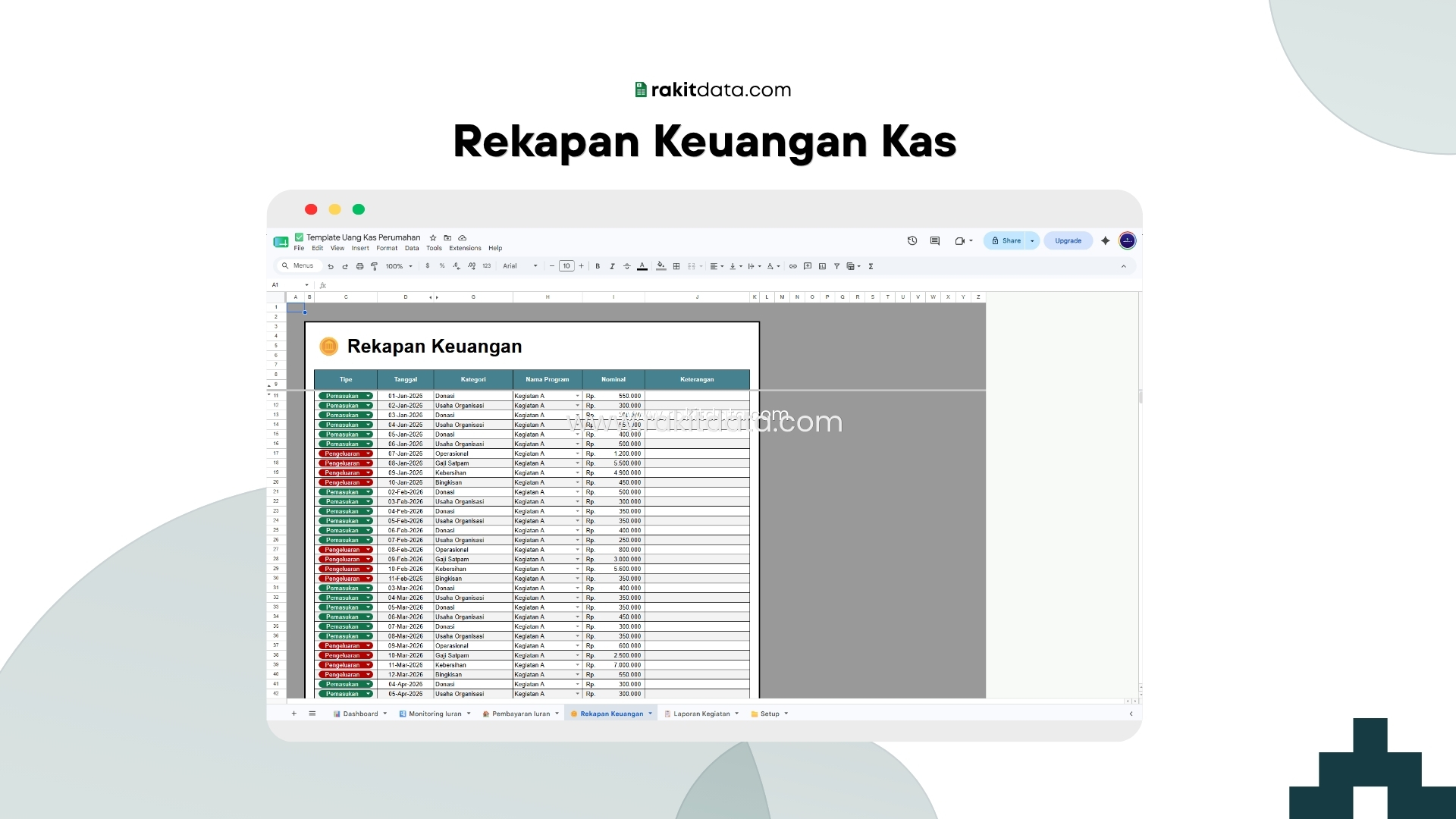The image size is (1456, 819).
Task: Insert a link
Action: point(793,266)
